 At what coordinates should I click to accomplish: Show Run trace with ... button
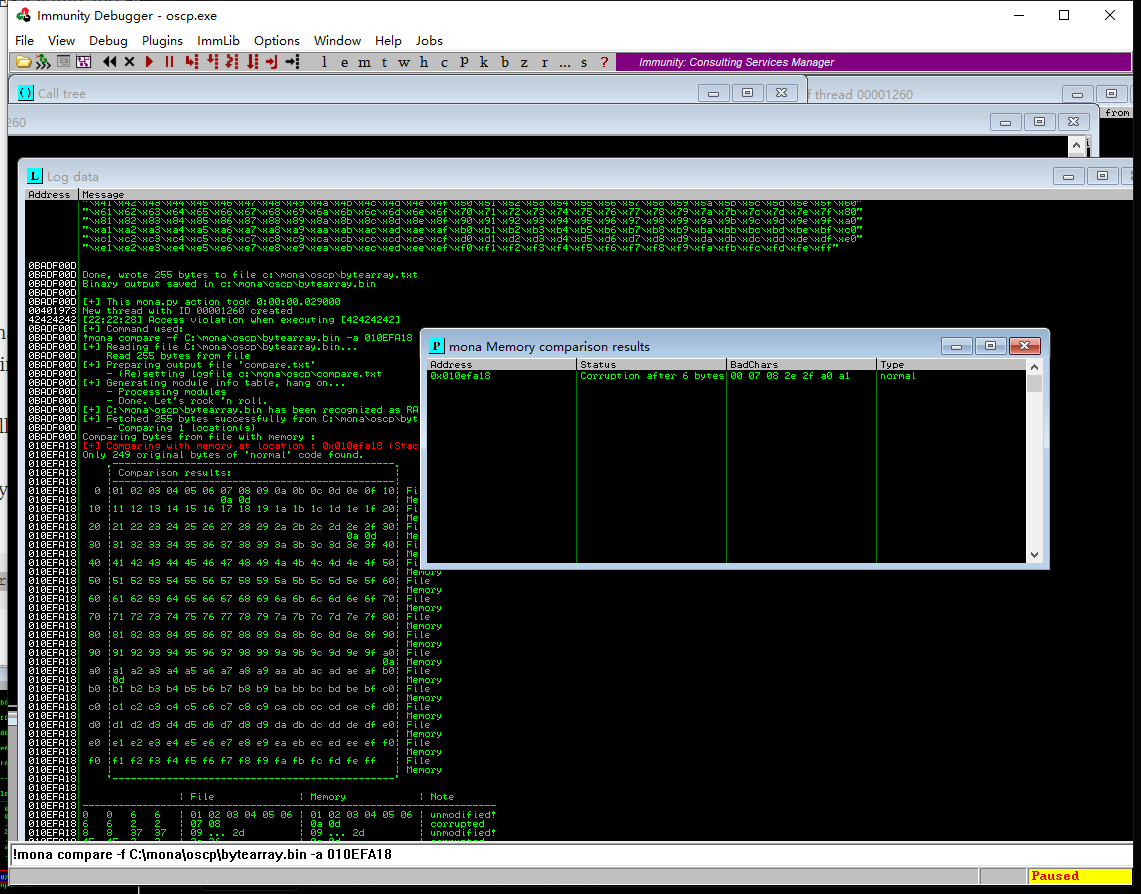[565, 62]
